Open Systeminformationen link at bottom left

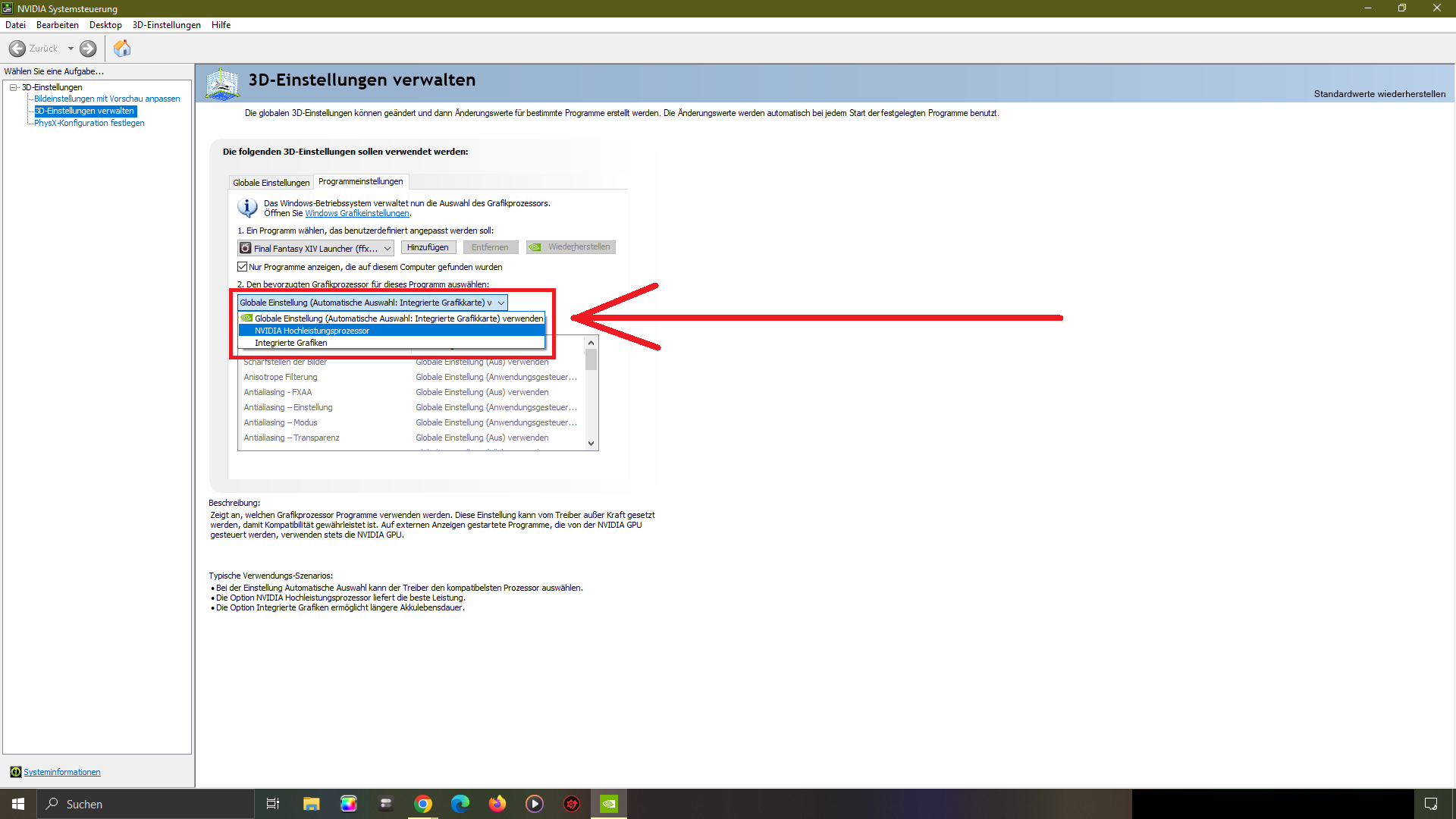coord(61,772)
